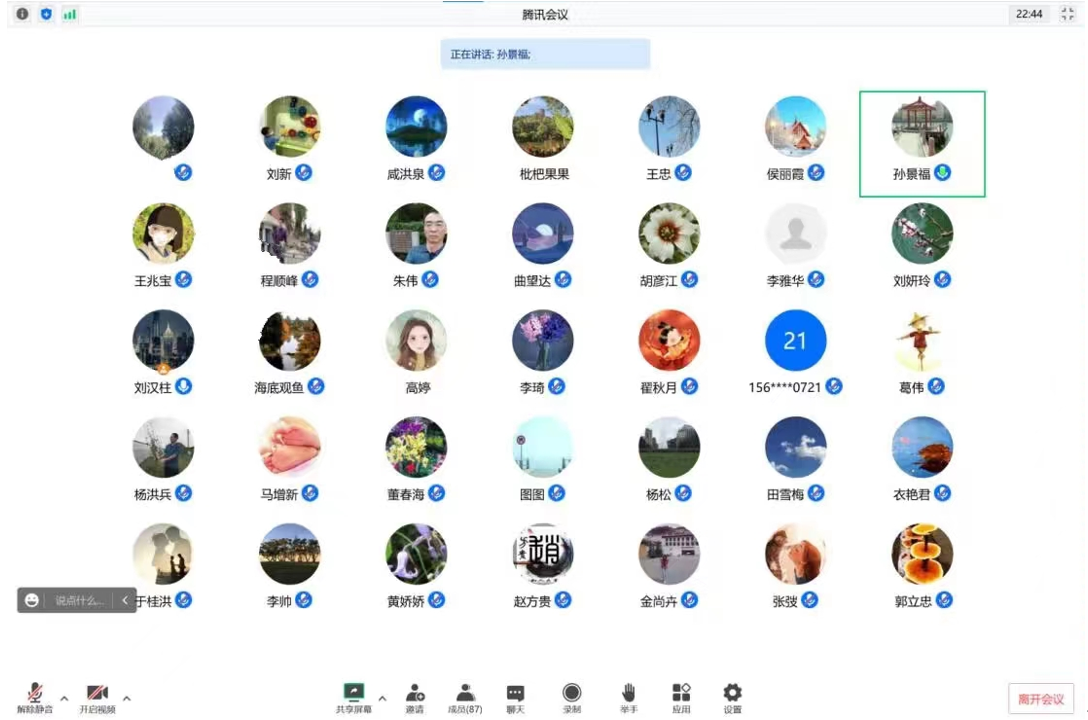Screen dimensions: 1088x720
Task: Click 刘新's muted microphone icon
Action: pos(303,173)
